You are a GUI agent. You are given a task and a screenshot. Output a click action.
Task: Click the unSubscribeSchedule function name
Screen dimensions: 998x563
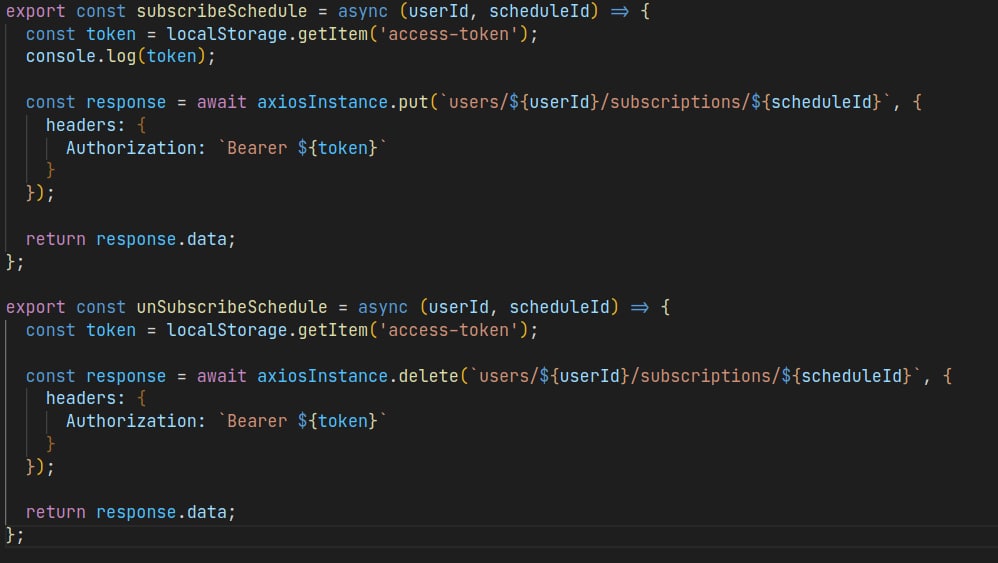point(232,307)
